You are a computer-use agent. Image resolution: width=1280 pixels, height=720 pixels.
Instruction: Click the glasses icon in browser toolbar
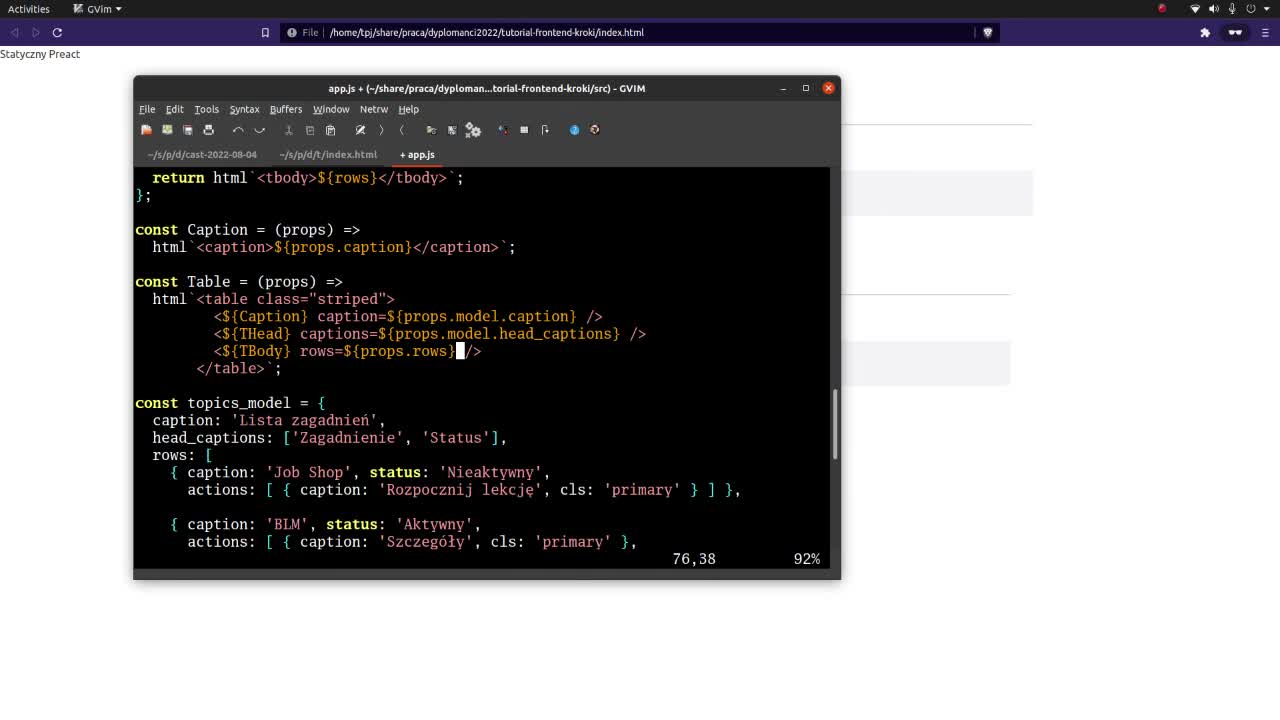1235,32
